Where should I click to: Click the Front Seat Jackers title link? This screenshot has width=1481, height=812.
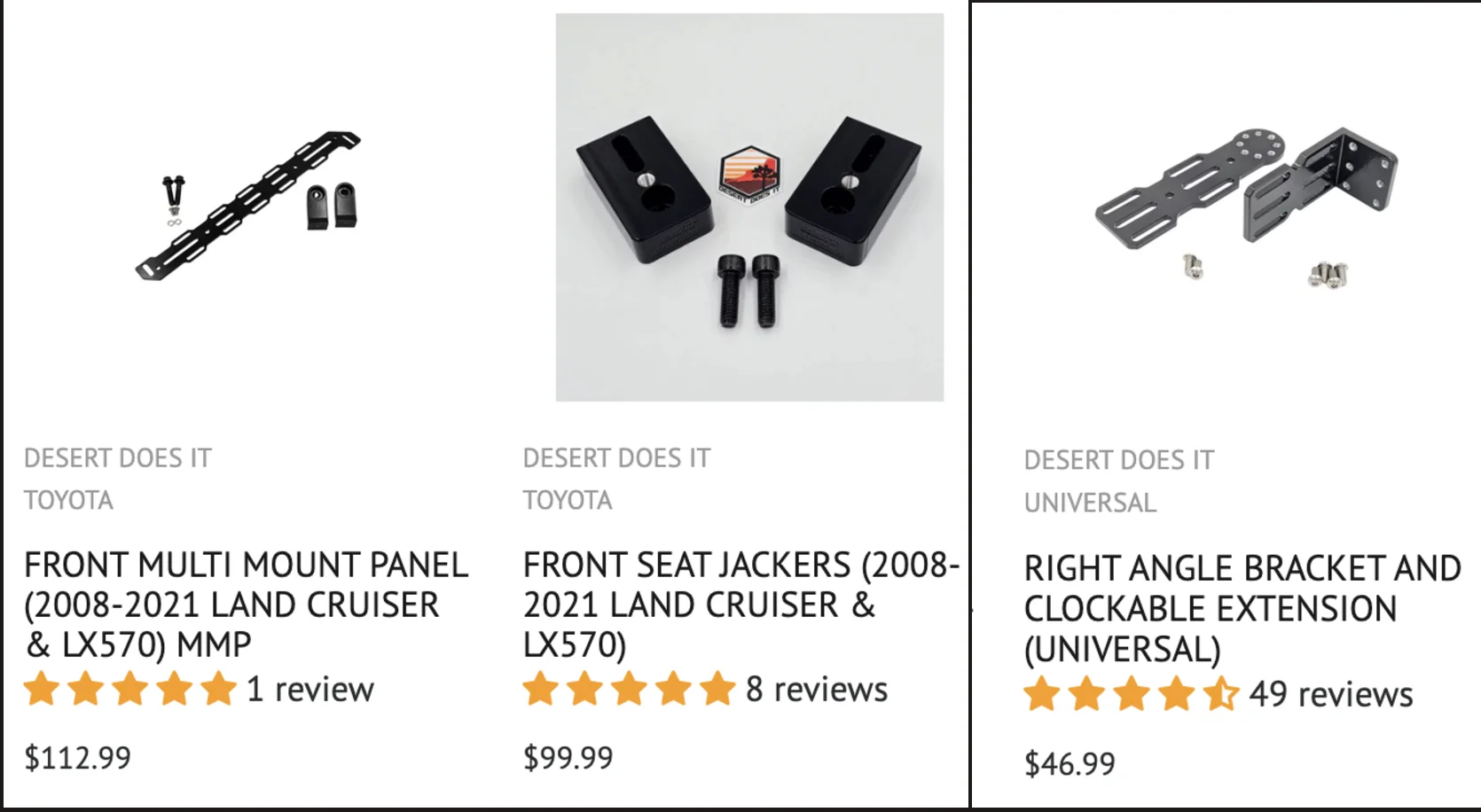(x=741, y=605)
